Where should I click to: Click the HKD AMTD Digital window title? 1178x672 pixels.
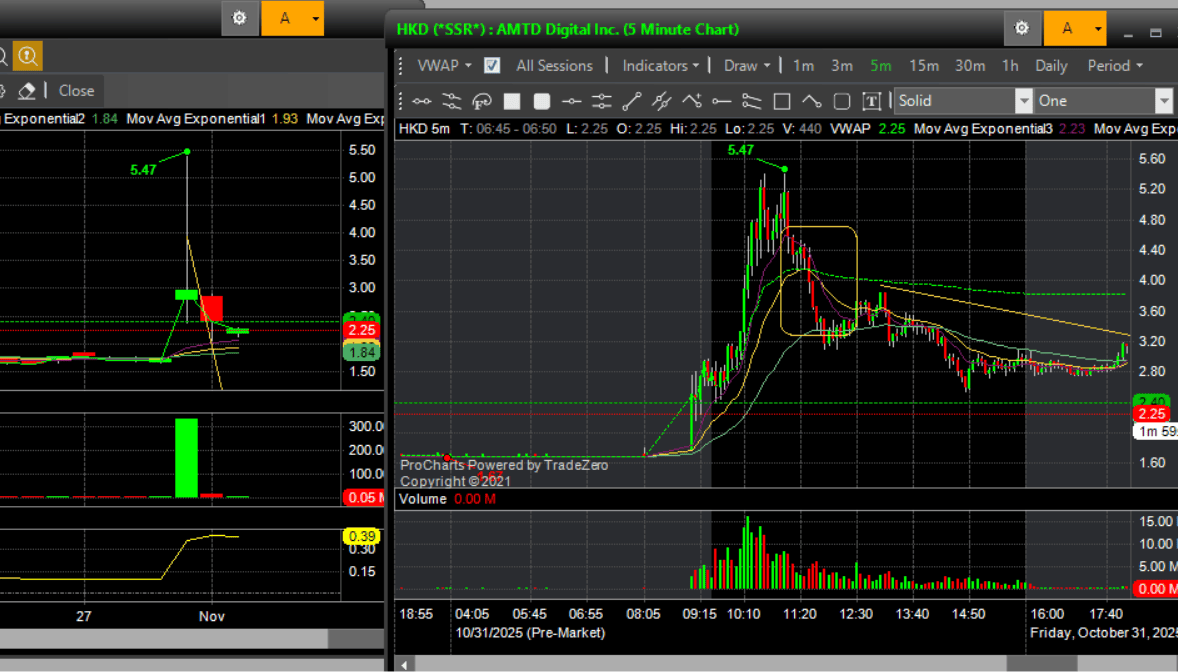[x=567, y=29]
